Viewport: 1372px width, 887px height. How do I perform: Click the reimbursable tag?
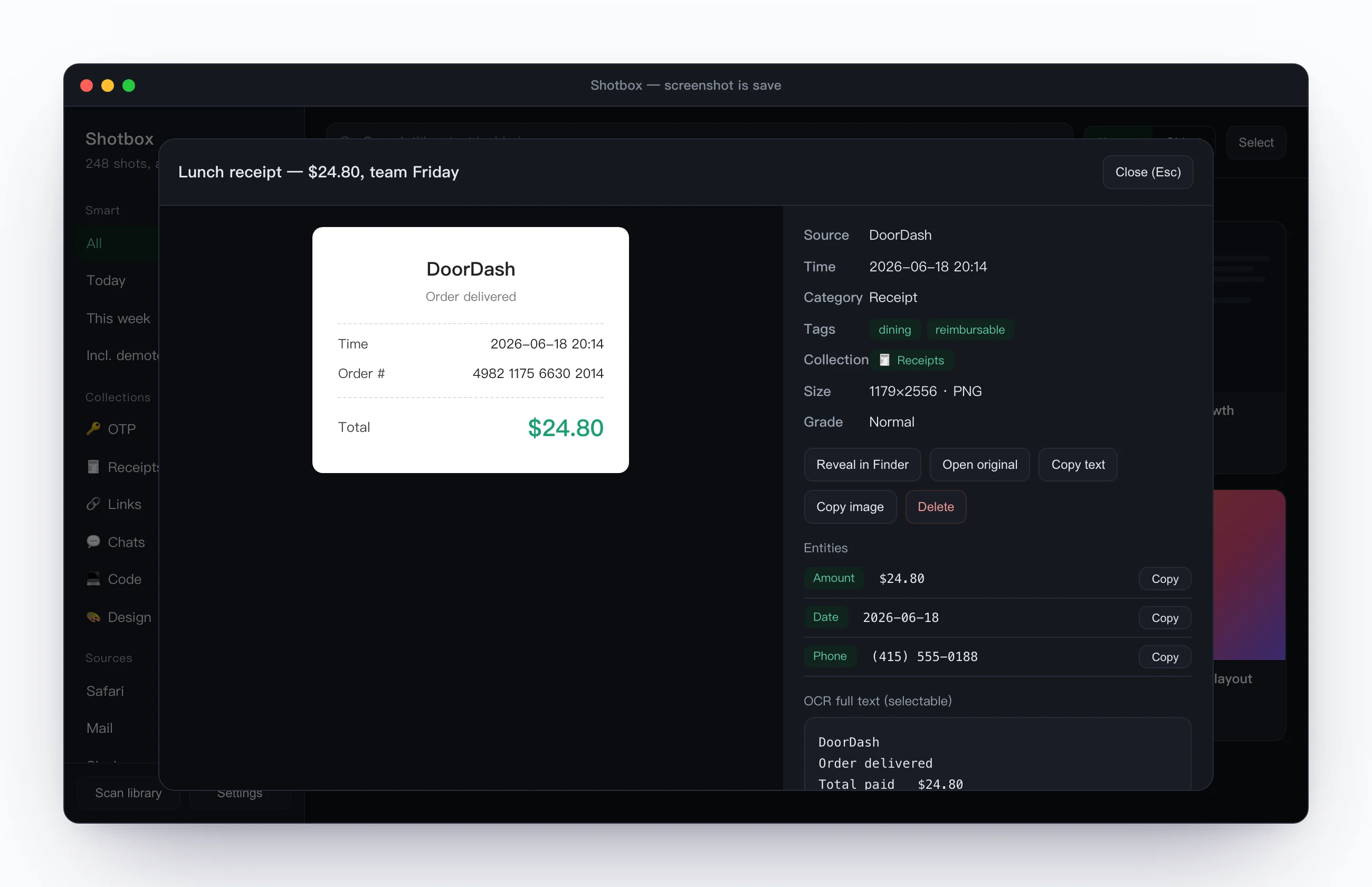[970, 329]
